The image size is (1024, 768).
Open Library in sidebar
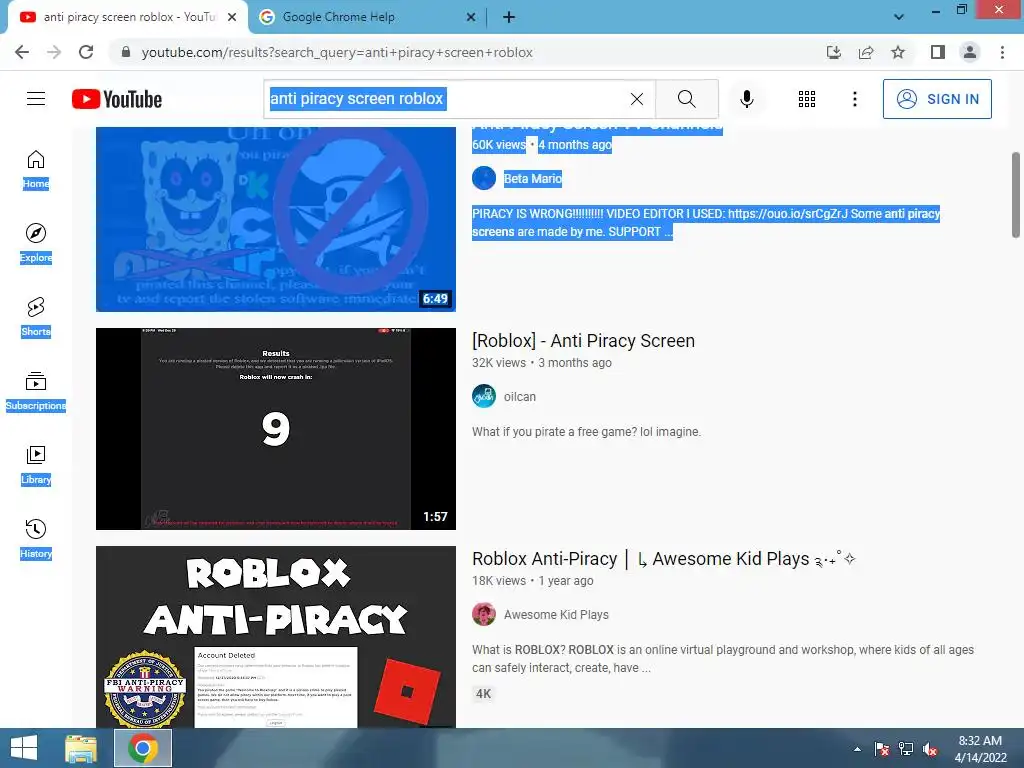[x=36, y=465]
